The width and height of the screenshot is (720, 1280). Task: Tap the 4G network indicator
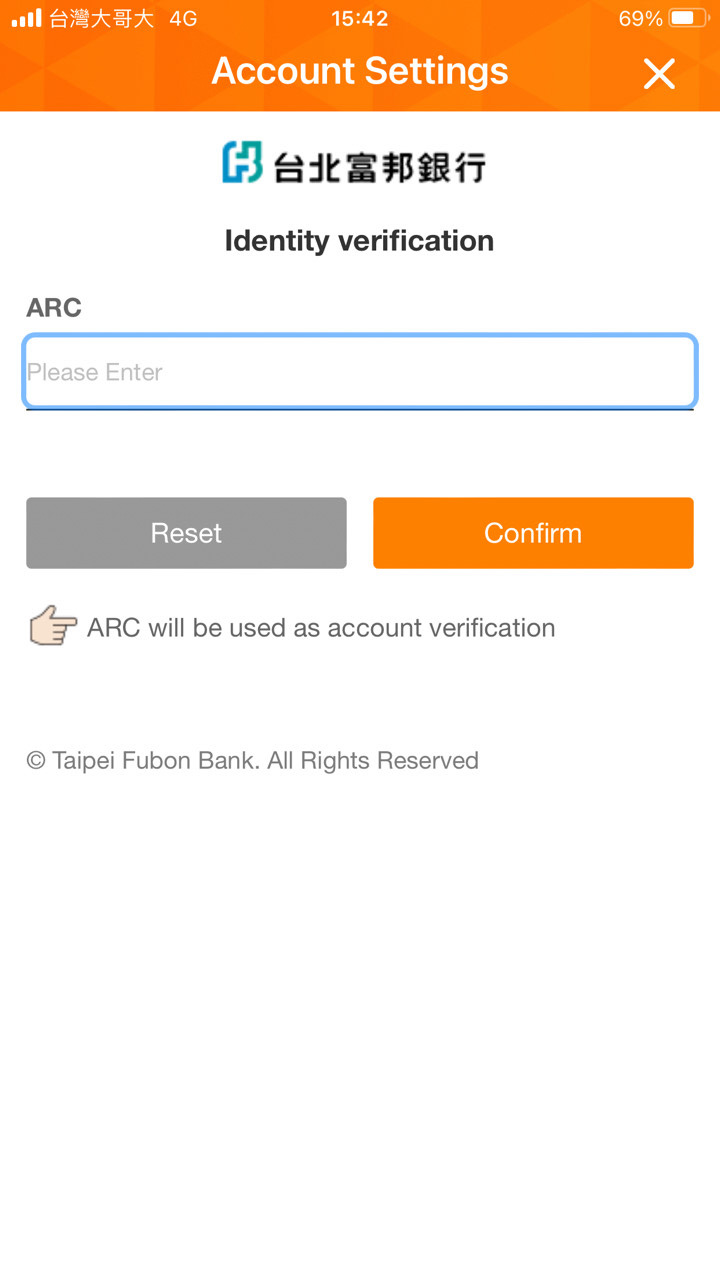click(183, 18)
